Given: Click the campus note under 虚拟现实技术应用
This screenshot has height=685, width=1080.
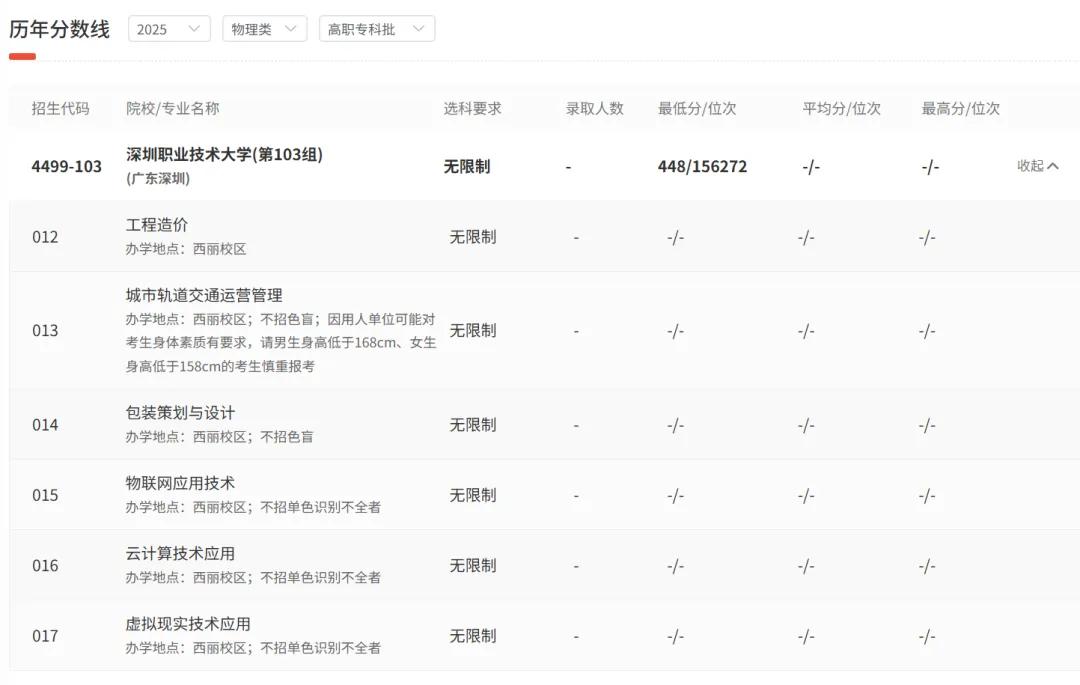Looking at the screenshot, I should 253,647.
